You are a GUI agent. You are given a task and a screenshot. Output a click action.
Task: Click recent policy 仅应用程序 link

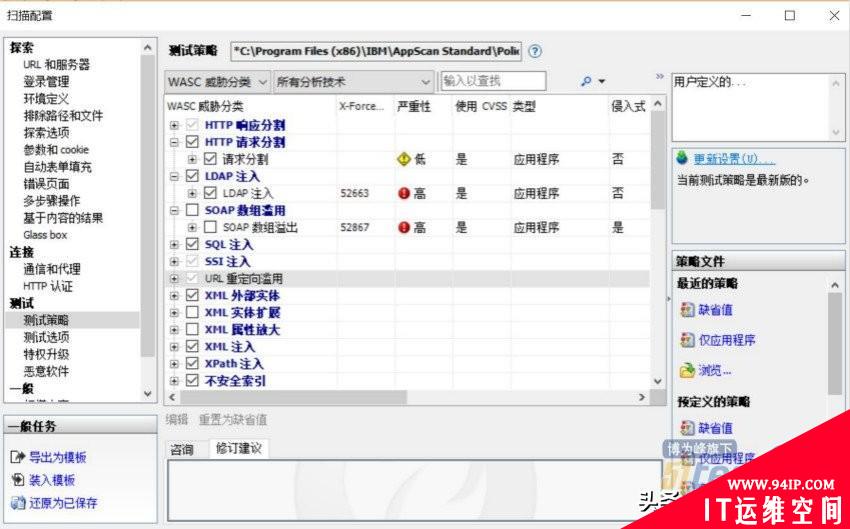pyautogui.click(x=727, y=340)
